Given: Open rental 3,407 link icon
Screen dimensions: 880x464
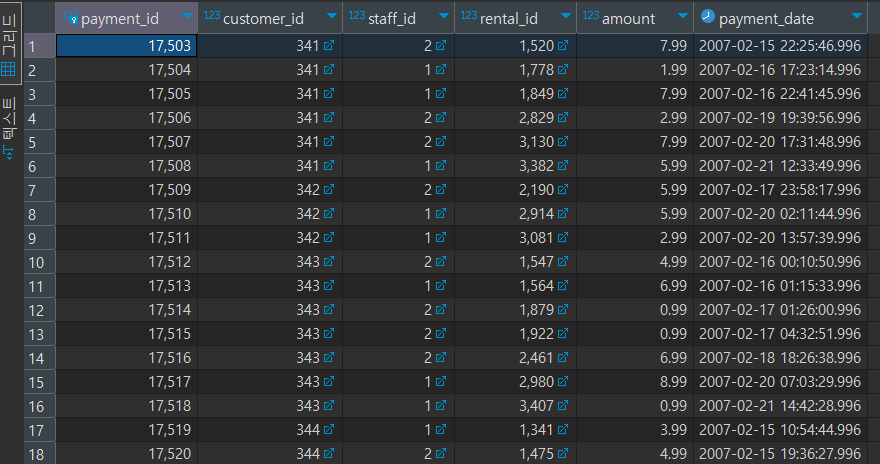Looking at the screenshot, I should pos(563,406).
